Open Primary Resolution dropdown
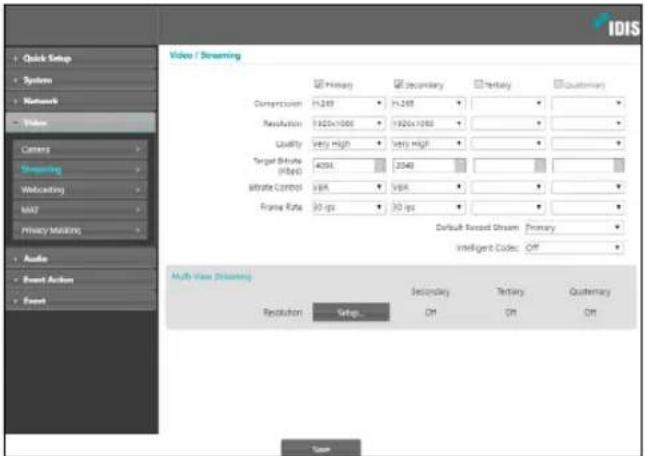Viewport: 645px width, 456px height. pyautogui.click(x=348, y=123)
